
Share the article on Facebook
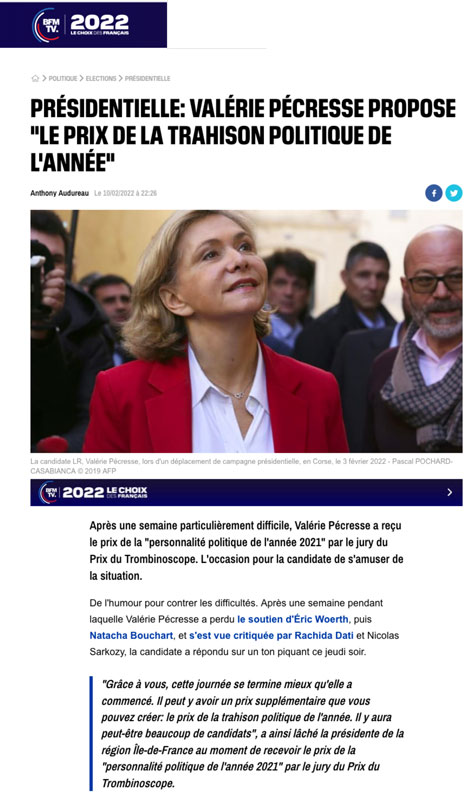pyautogui.click(x=434, y=193)
